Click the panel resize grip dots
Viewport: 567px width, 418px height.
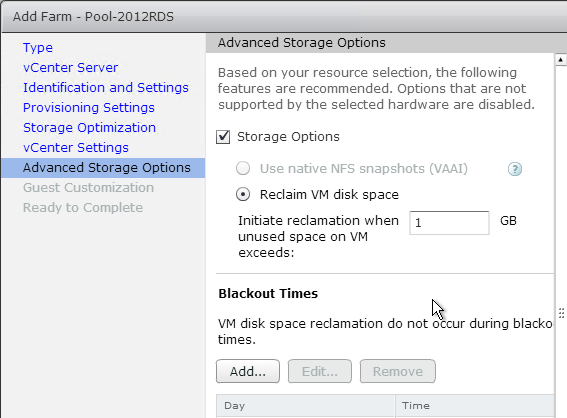pos(561,313)
